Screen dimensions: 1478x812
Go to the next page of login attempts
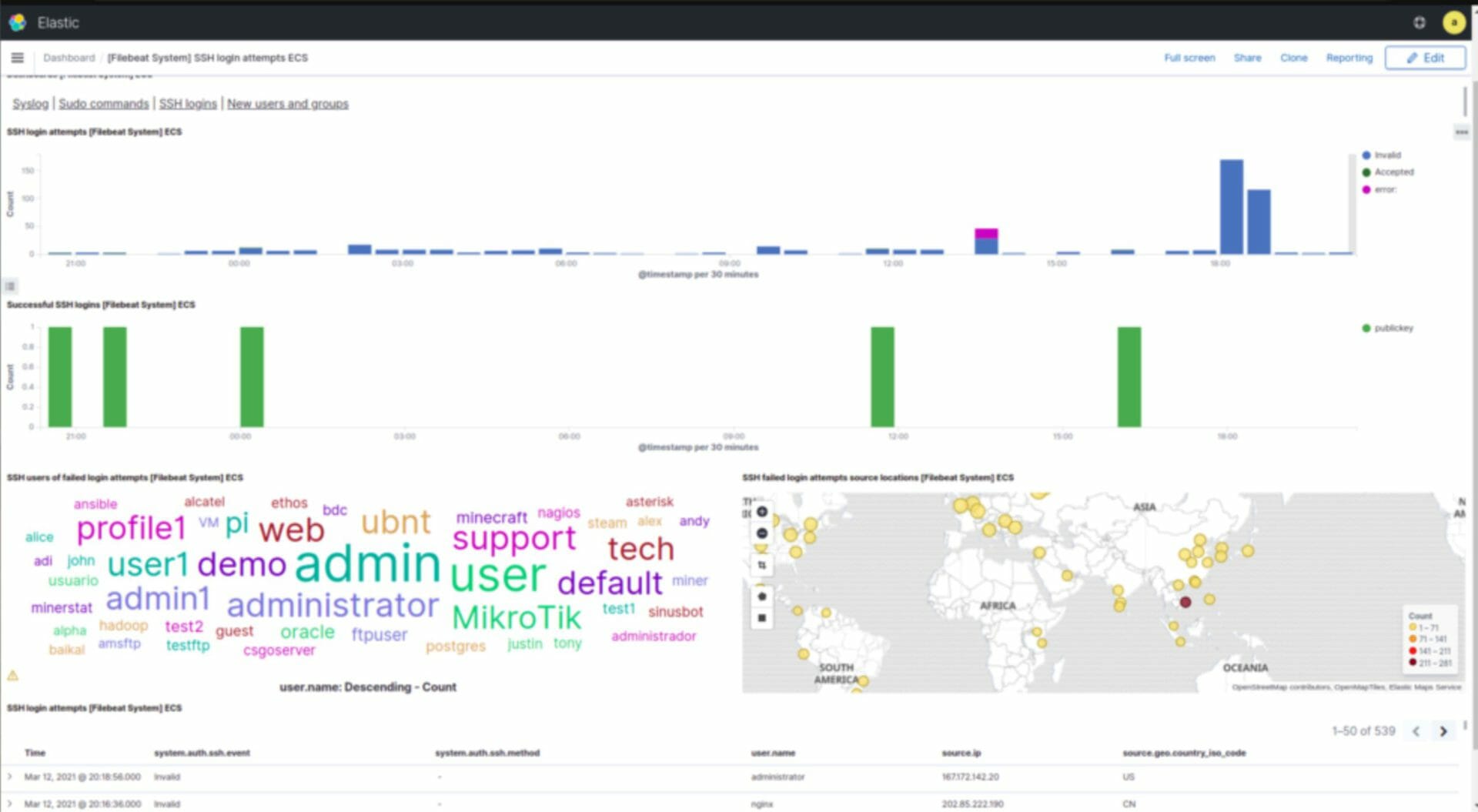click(1443, 731)
